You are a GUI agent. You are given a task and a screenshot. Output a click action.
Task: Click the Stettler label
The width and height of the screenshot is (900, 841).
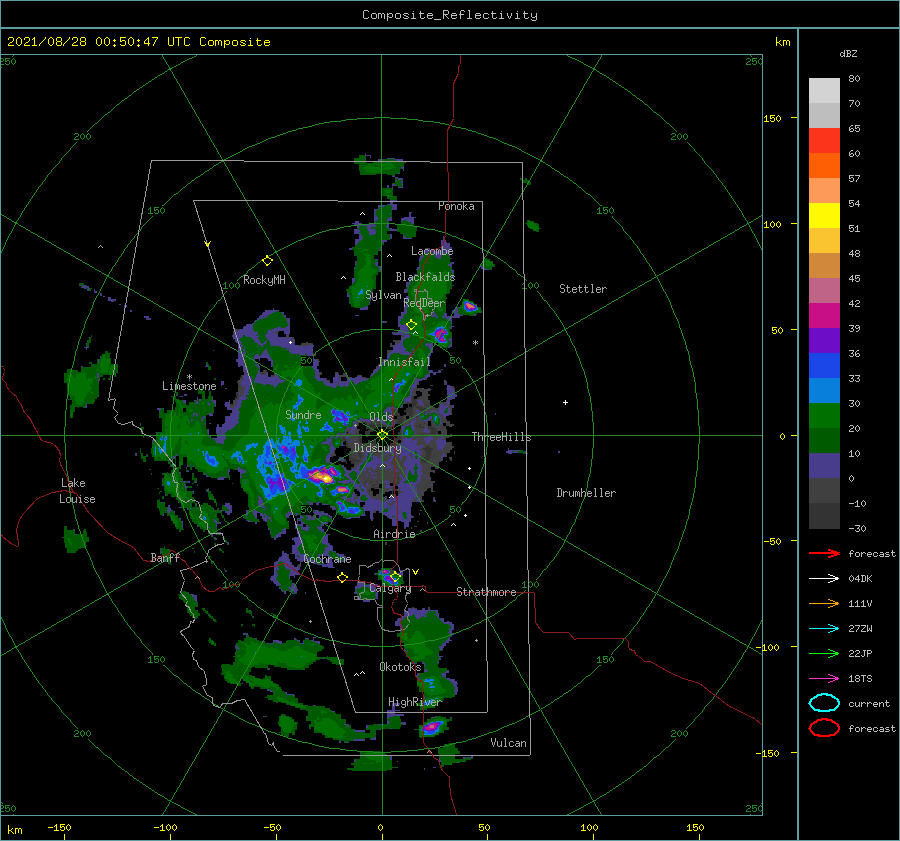[583, 289]
